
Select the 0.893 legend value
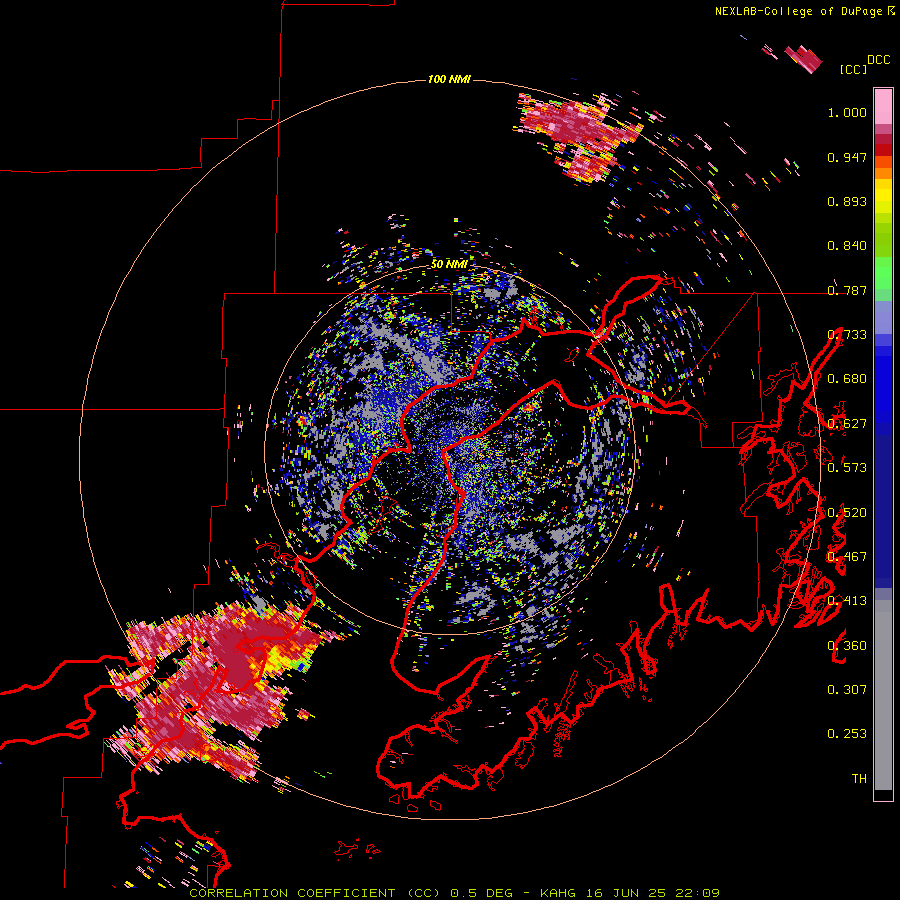tap(847, 201)
